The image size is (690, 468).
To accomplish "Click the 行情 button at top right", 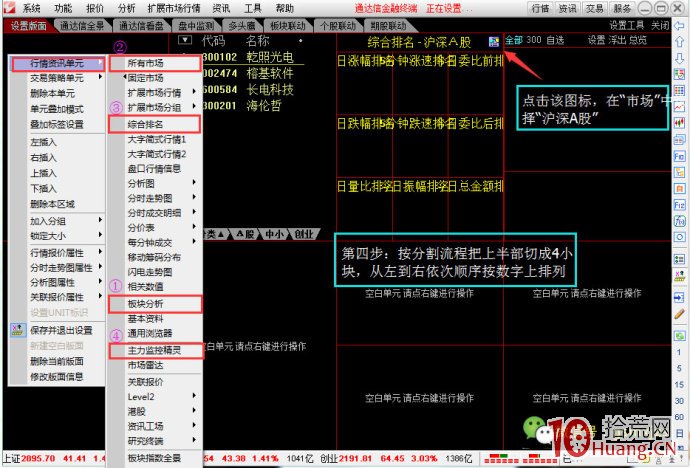I will 540,8.
